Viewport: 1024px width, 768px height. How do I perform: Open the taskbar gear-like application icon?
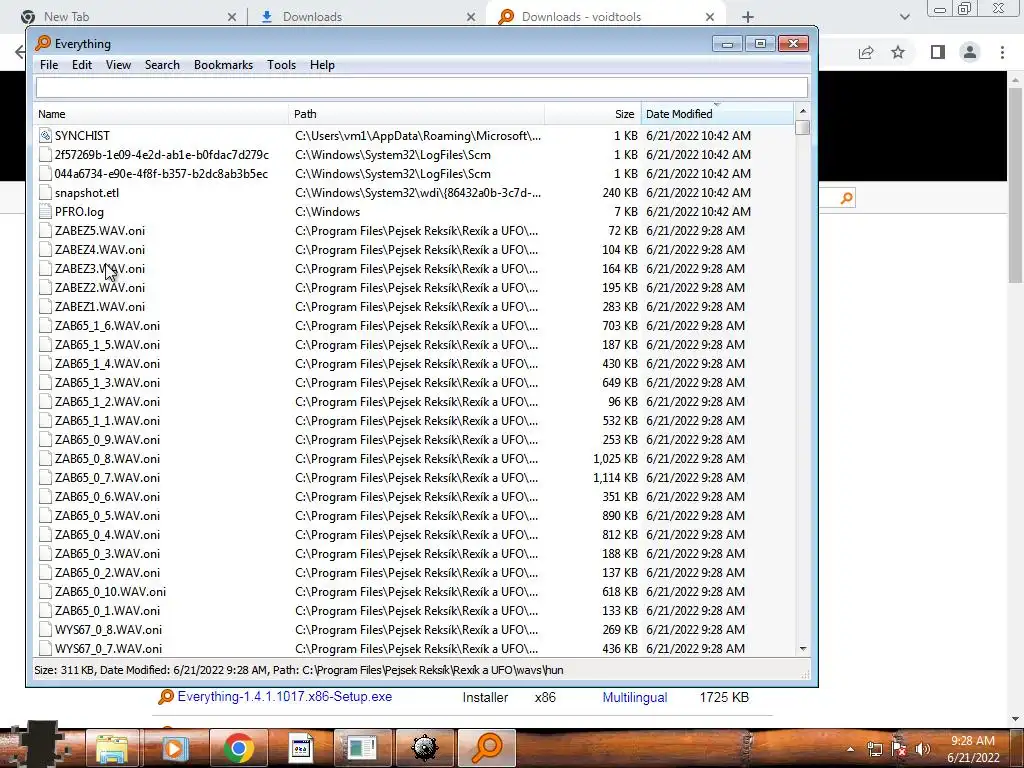coord(425,748)
